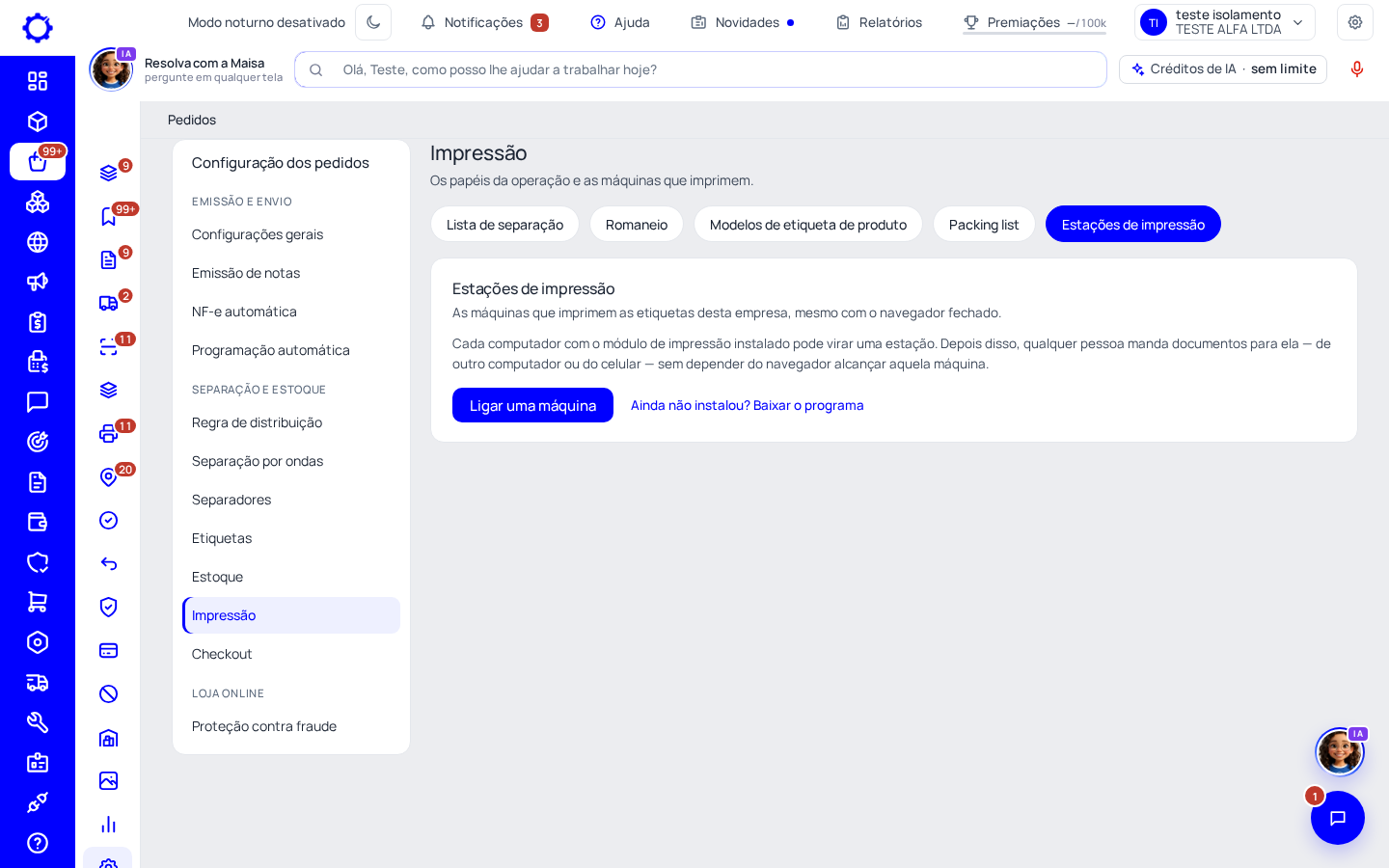Click the dashboard grid icon in sidebar
Image resolution: width=1389 pixels, height=868 pixels.
(x=38, y=81)
